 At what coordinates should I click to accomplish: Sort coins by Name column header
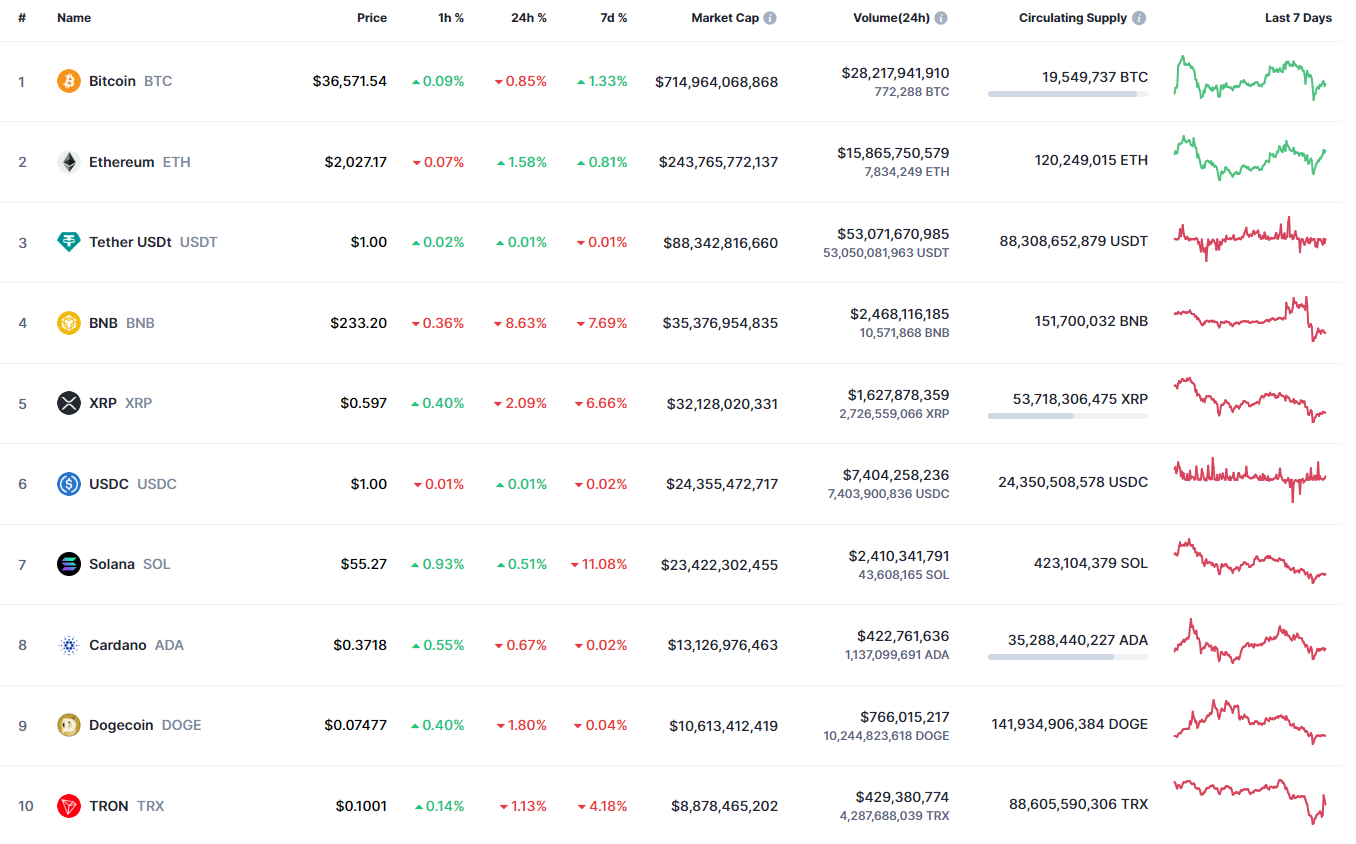[x=74, y=18]
